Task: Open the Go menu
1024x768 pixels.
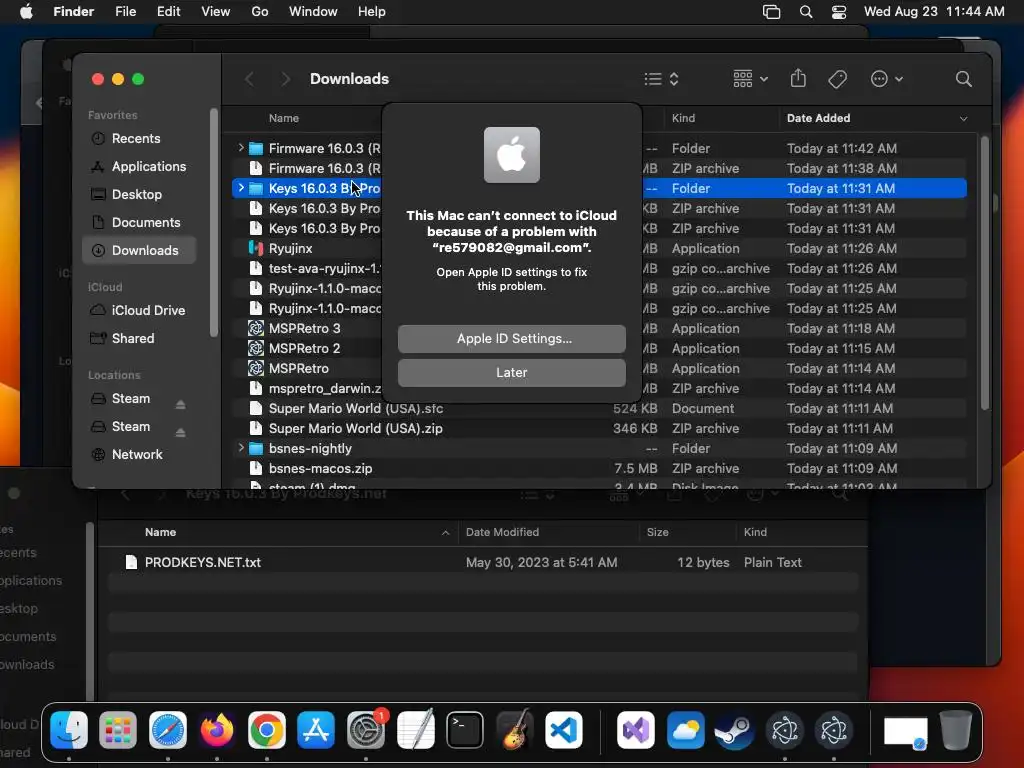Action: click(259, 12)
